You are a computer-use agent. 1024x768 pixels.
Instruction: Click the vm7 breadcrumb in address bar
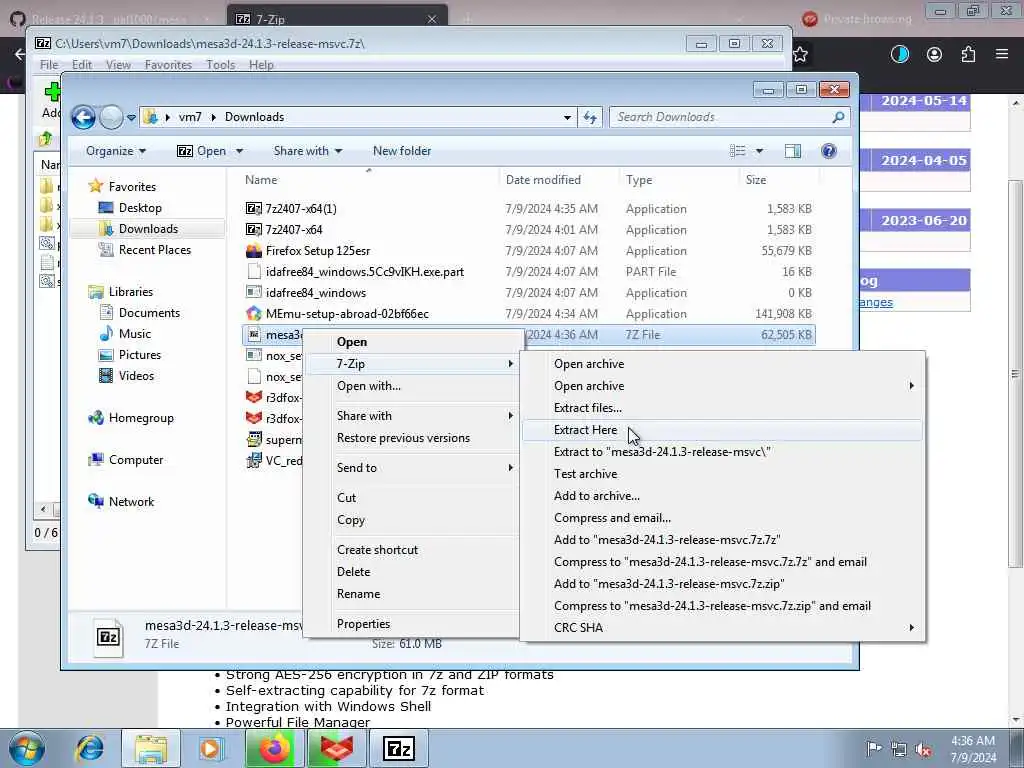pyautogui.click(x=189, y=118)
